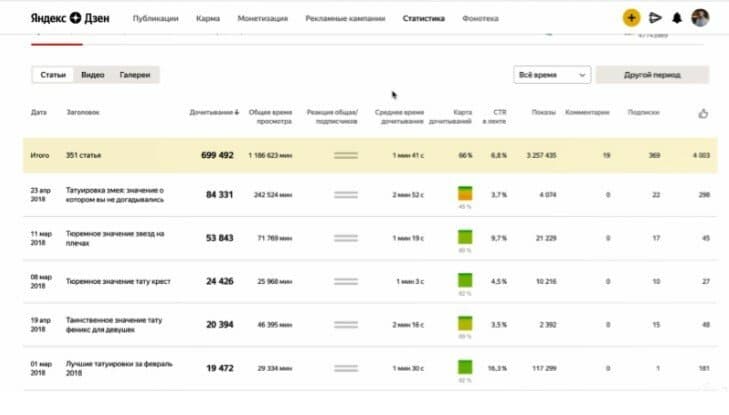Screen dimensions: 729x415
Task: Sort by the Дочитывания column header
Action: pos(214,112)
